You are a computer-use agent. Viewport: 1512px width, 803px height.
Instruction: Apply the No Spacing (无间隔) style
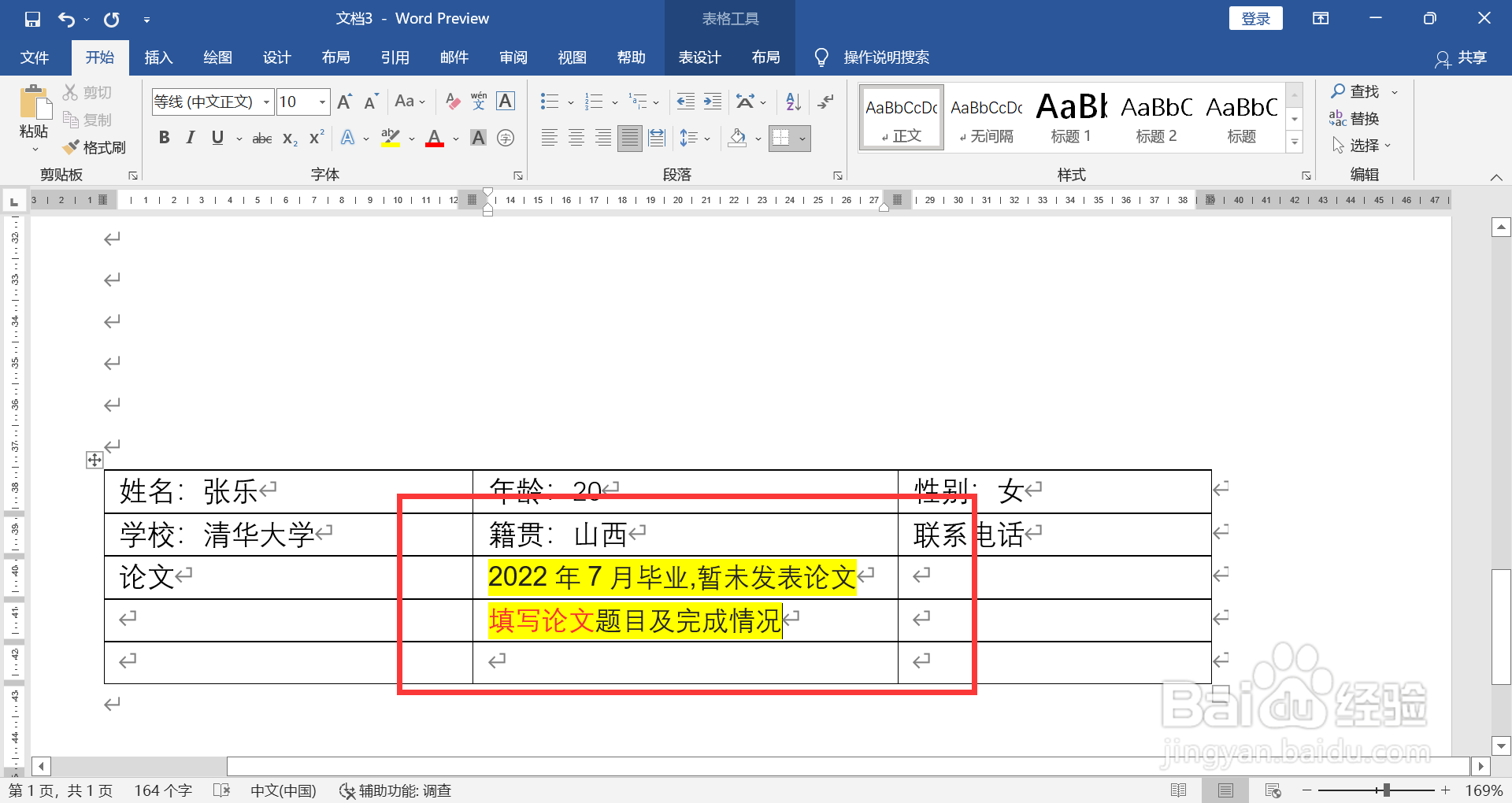[x=987, y=117]
